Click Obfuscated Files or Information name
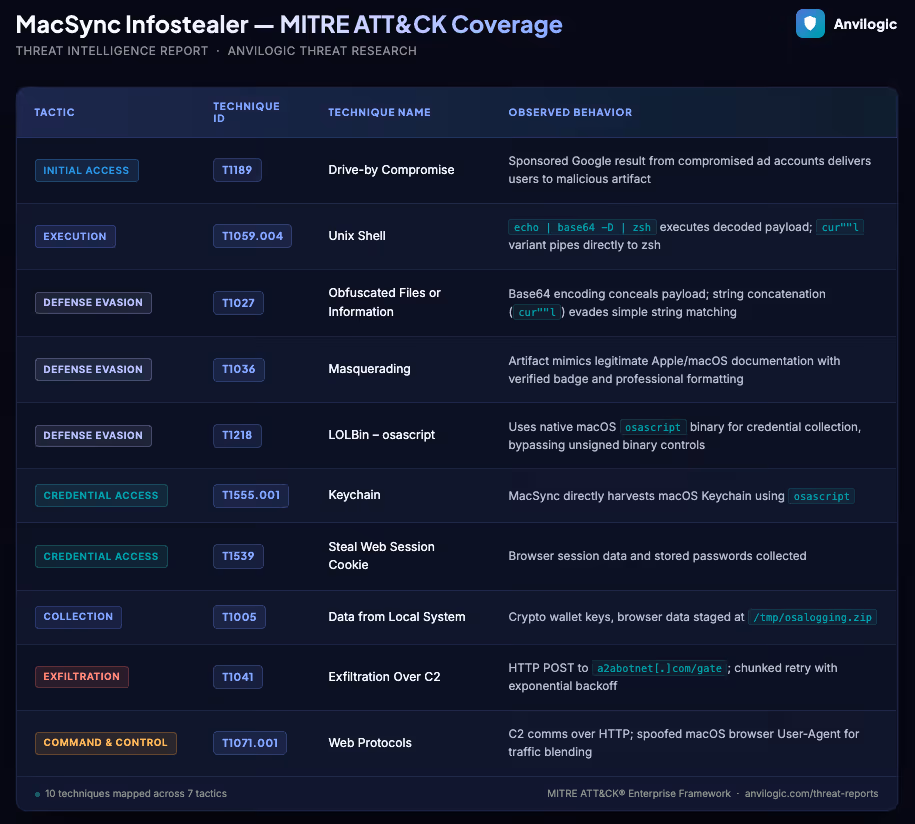This screenshot has width=915, height=824. [385, 302]
